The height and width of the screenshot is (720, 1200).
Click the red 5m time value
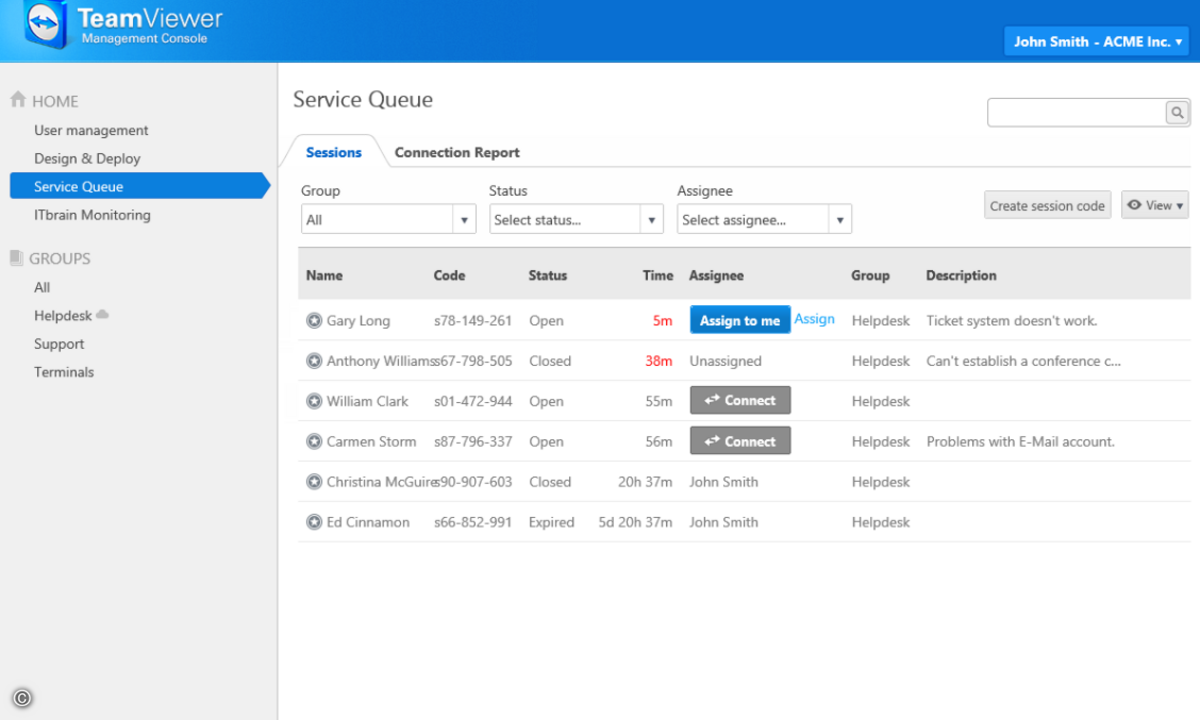[x=663, y=321]
